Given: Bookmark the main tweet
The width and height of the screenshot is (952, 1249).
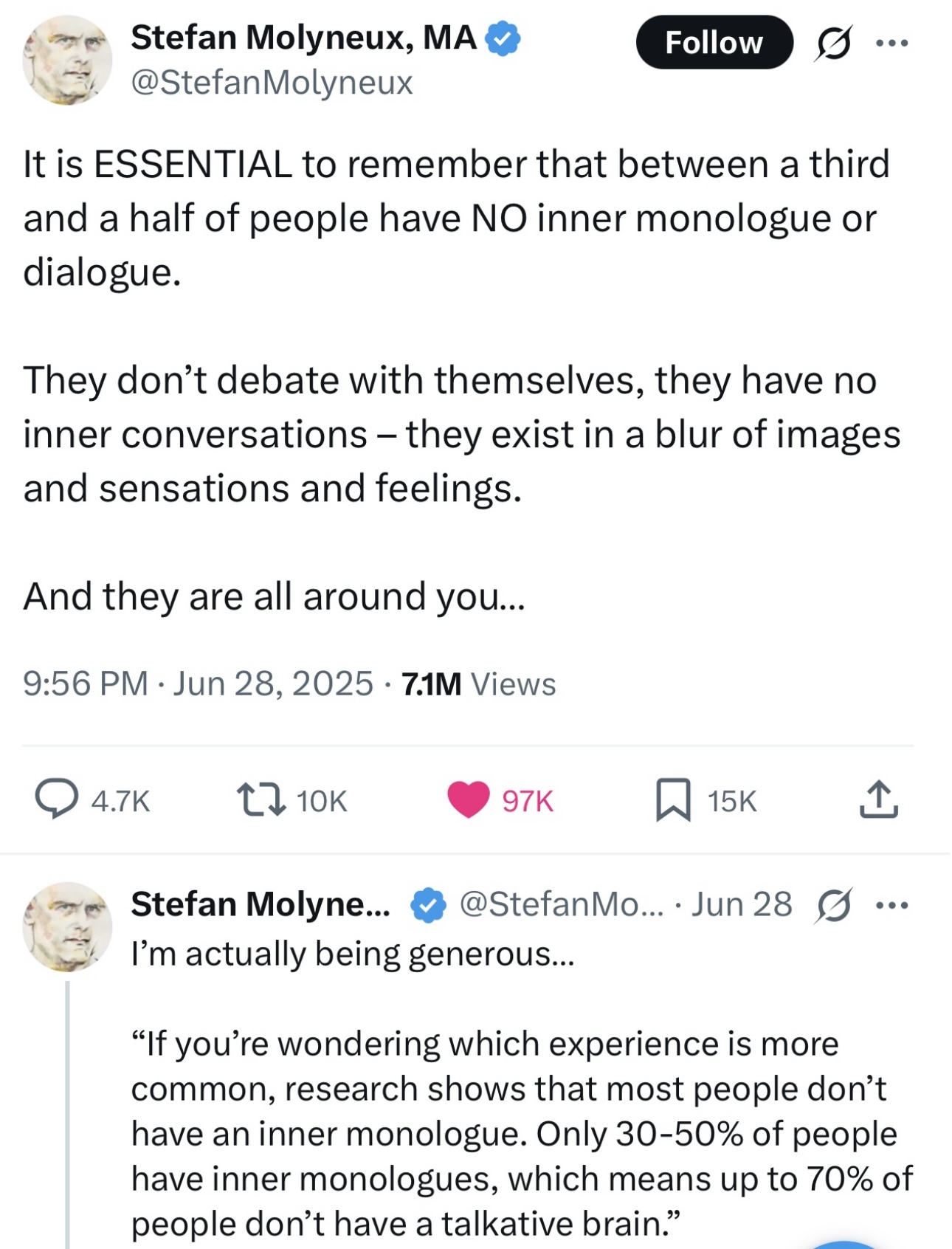Looking at the screenshot, I should pos(673,800).
